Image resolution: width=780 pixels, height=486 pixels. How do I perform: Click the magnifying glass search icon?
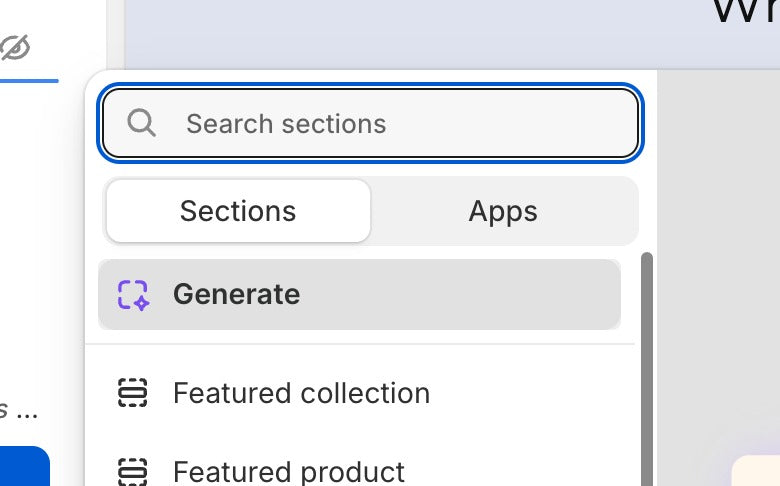pyautogui.click(x=142, y=123)
